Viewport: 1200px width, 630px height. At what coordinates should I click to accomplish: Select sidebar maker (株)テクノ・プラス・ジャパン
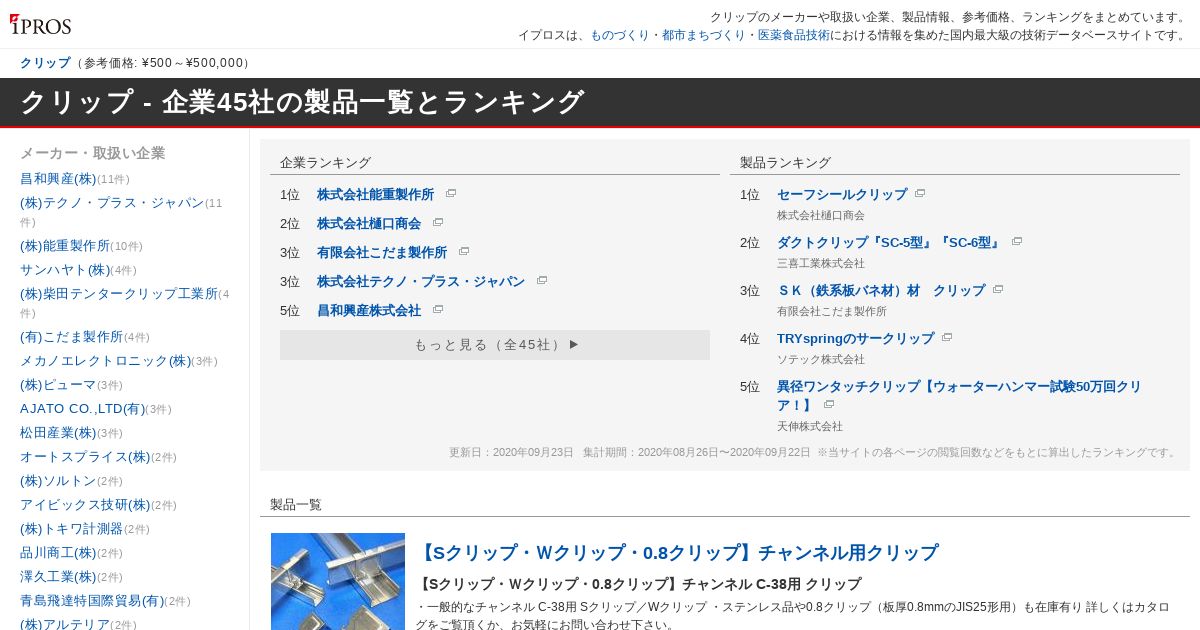click(112, 203)
